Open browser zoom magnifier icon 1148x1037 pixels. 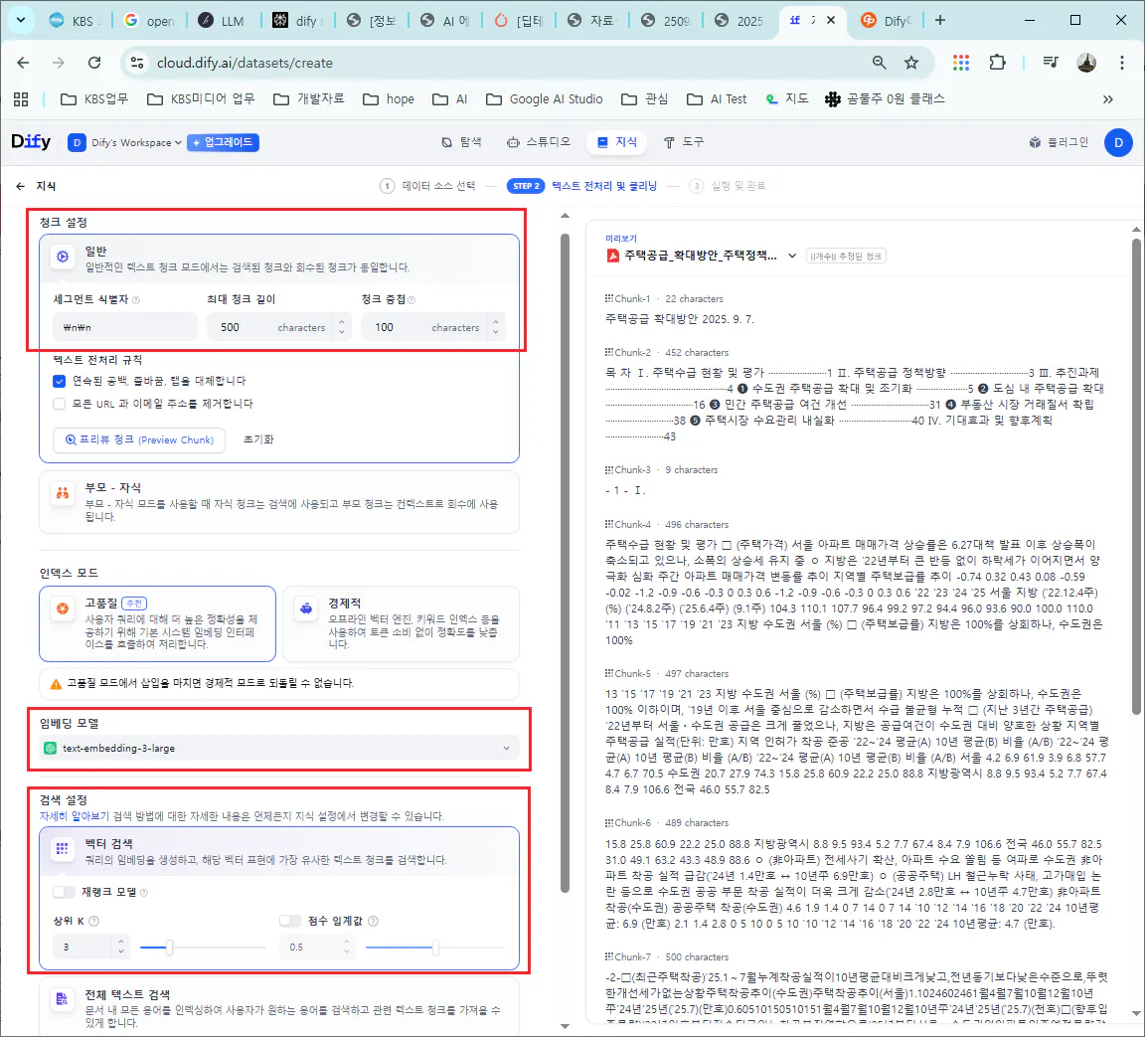click(x=880, y=63)
